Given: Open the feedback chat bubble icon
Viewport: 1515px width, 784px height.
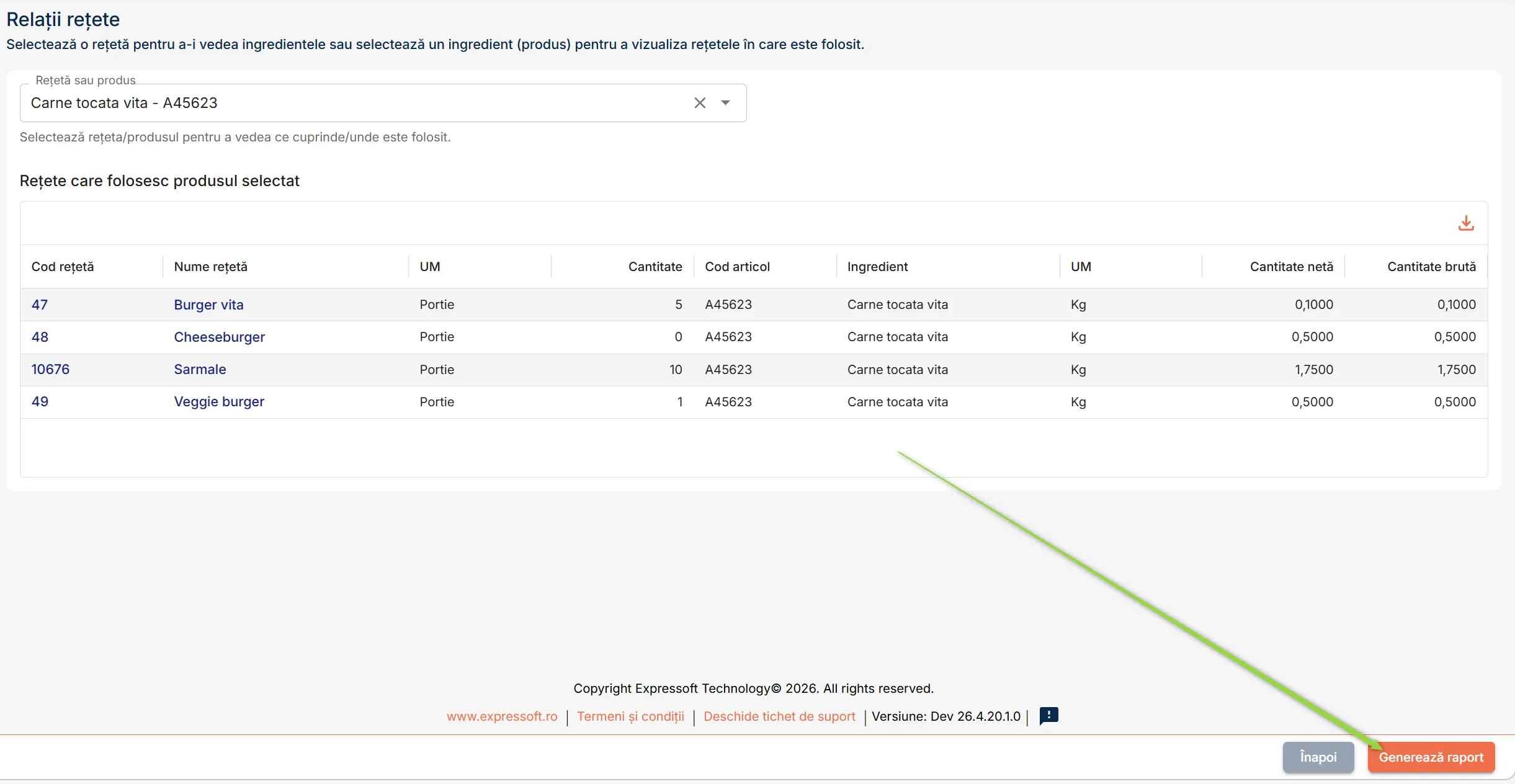Looking at the screenshot, I should click(1049, 716).
